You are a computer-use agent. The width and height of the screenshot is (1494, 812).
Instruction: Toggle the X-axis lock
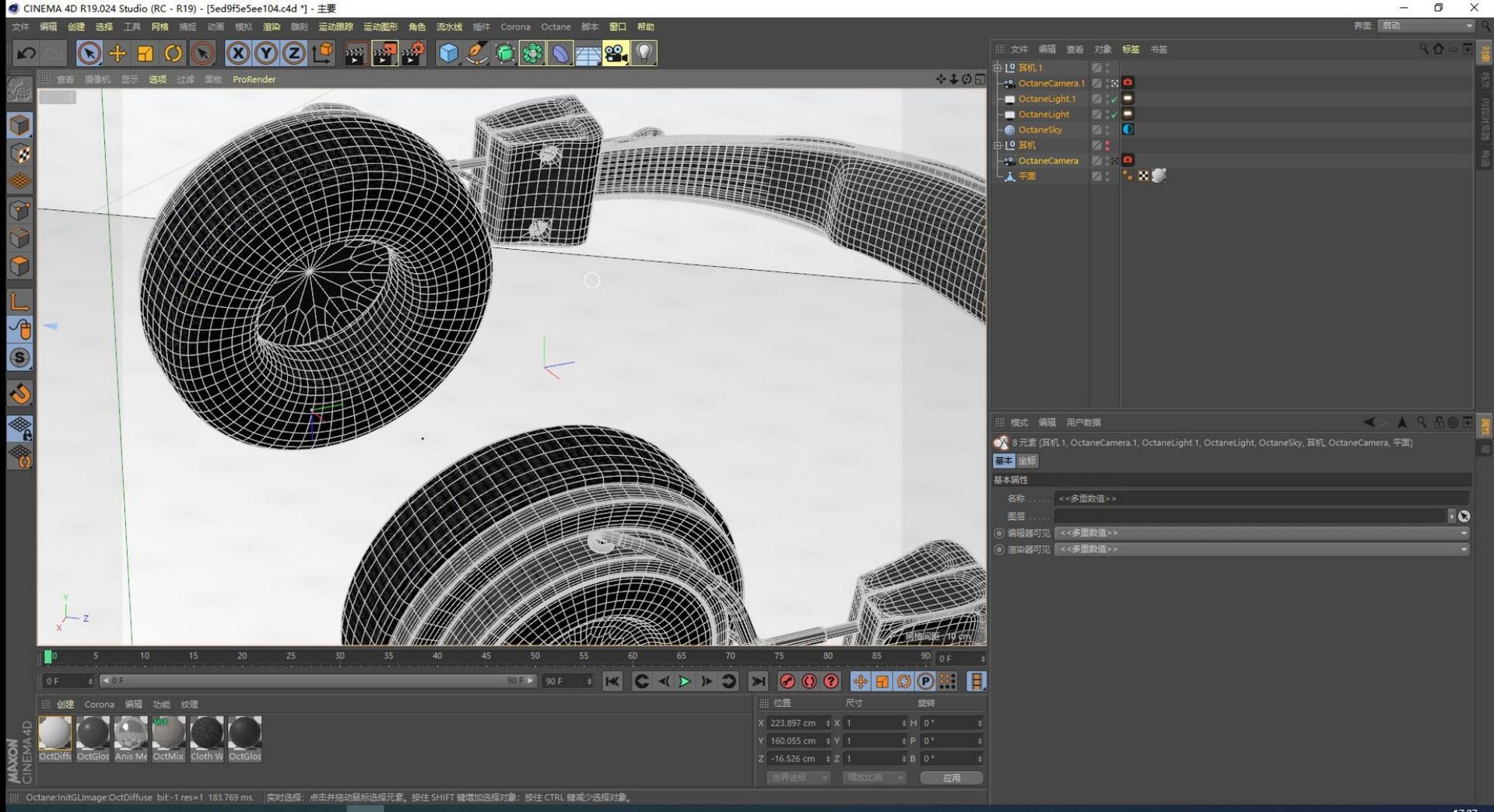click(238, 53)
